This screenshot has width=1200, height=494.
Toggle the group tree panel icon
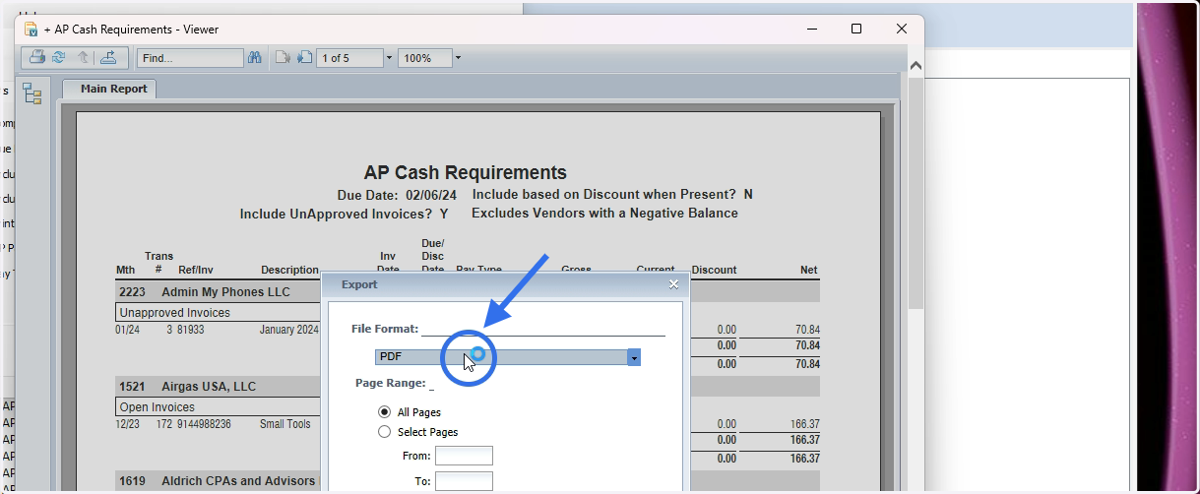pos(32,94)
